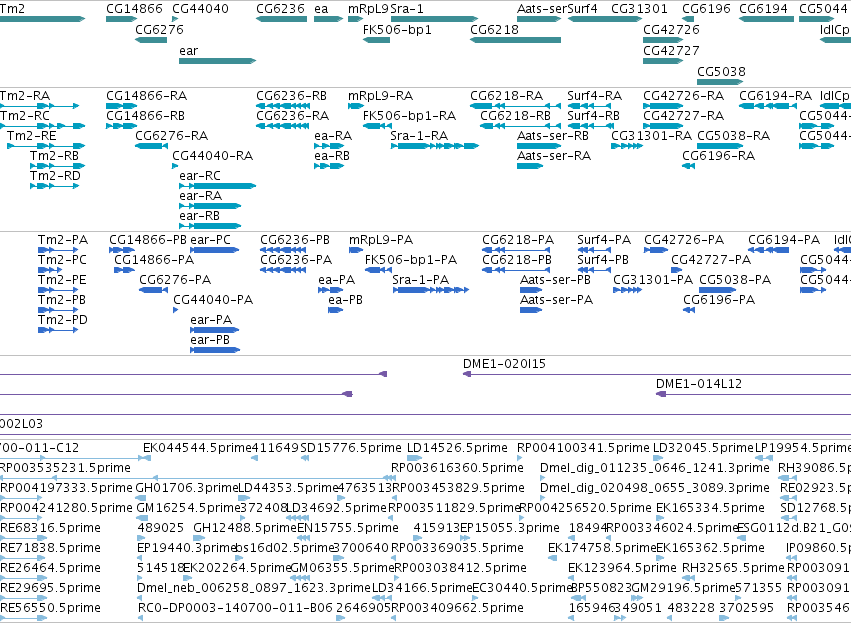
Task: Open the CG6196-RA transcript label
Action: click(x=719, y=156)
